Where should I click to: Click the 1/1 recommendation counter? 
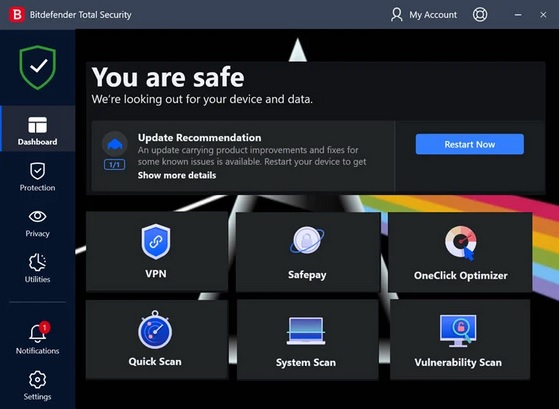coord(114,165)
